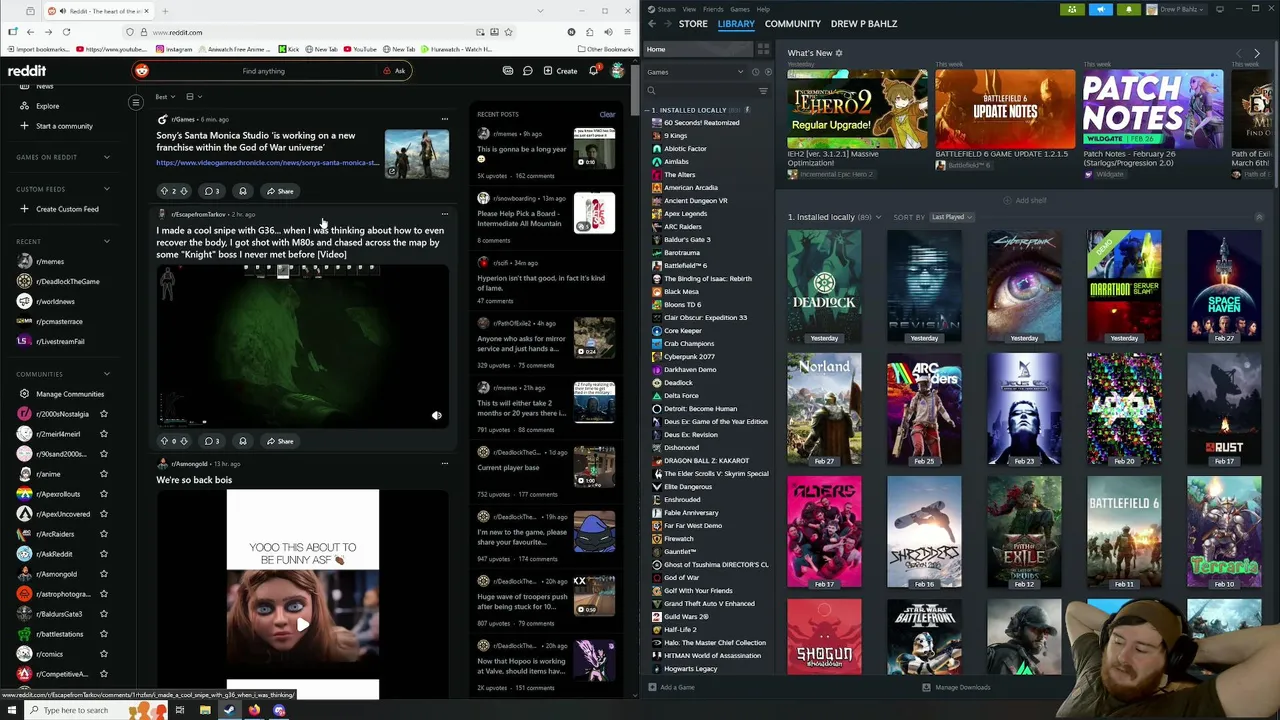
Task: Favorite r/2000sNostalgia with star
Action: [103, 414]
